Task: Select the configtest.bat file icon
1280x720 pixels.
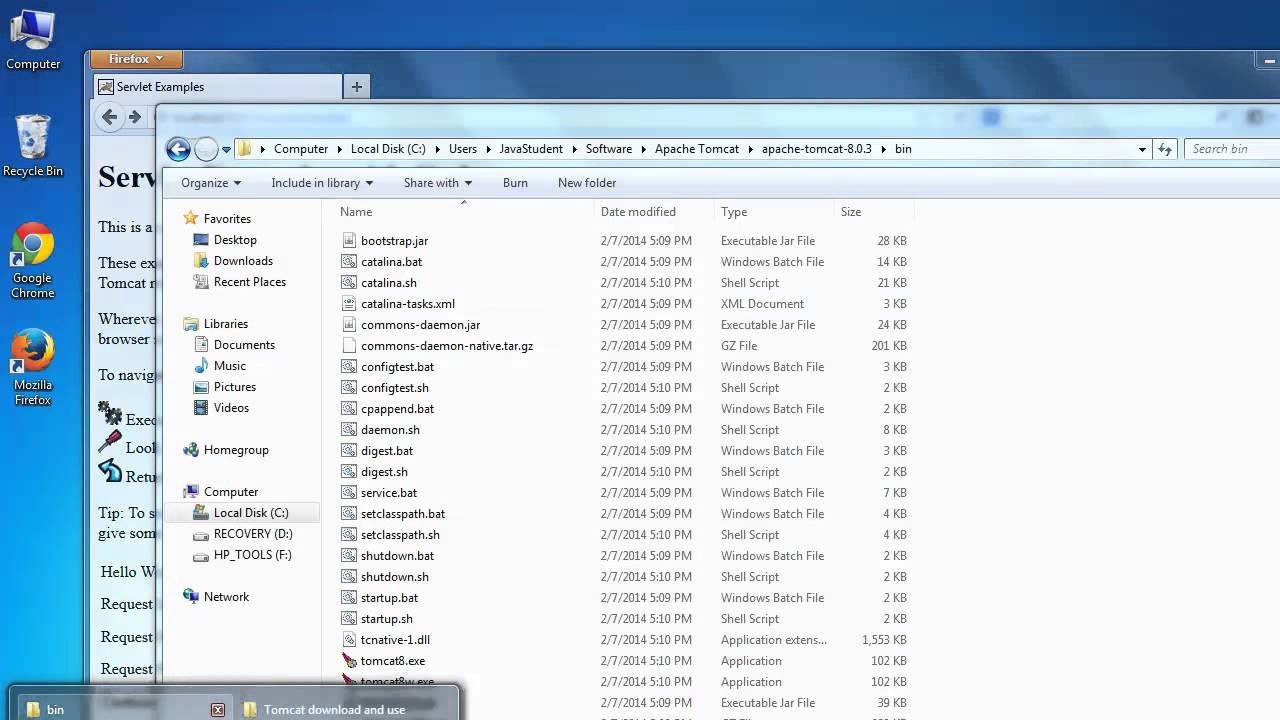Action: 349,367
